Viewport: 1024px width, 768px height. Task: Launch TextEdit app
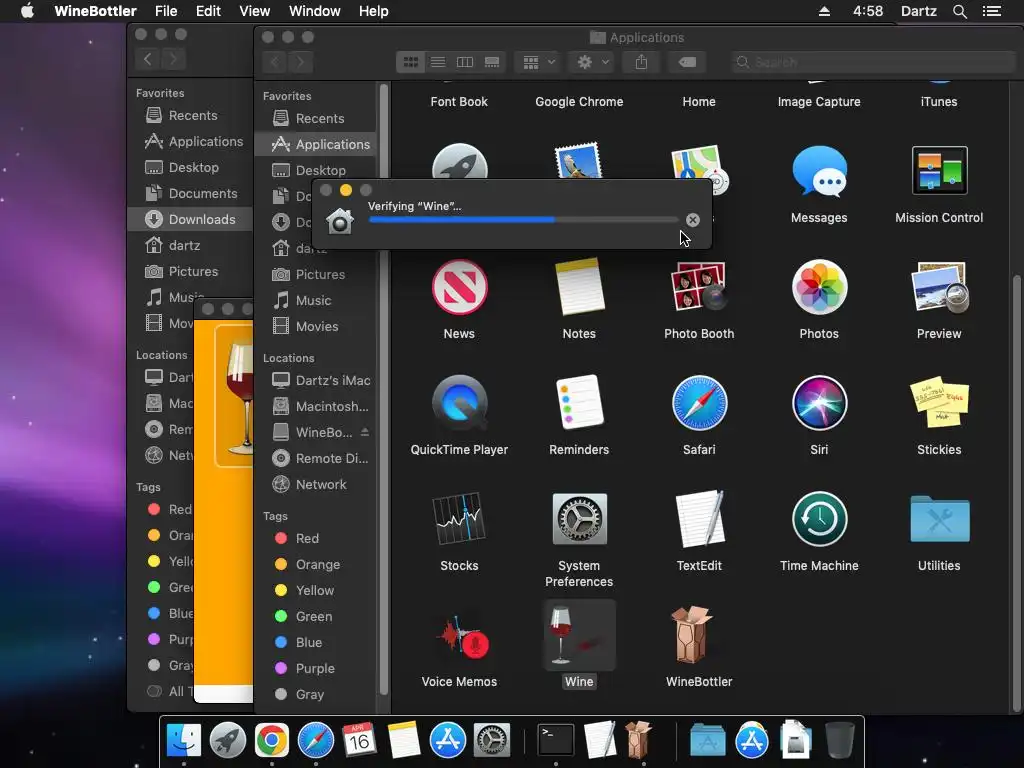point(699,519)
